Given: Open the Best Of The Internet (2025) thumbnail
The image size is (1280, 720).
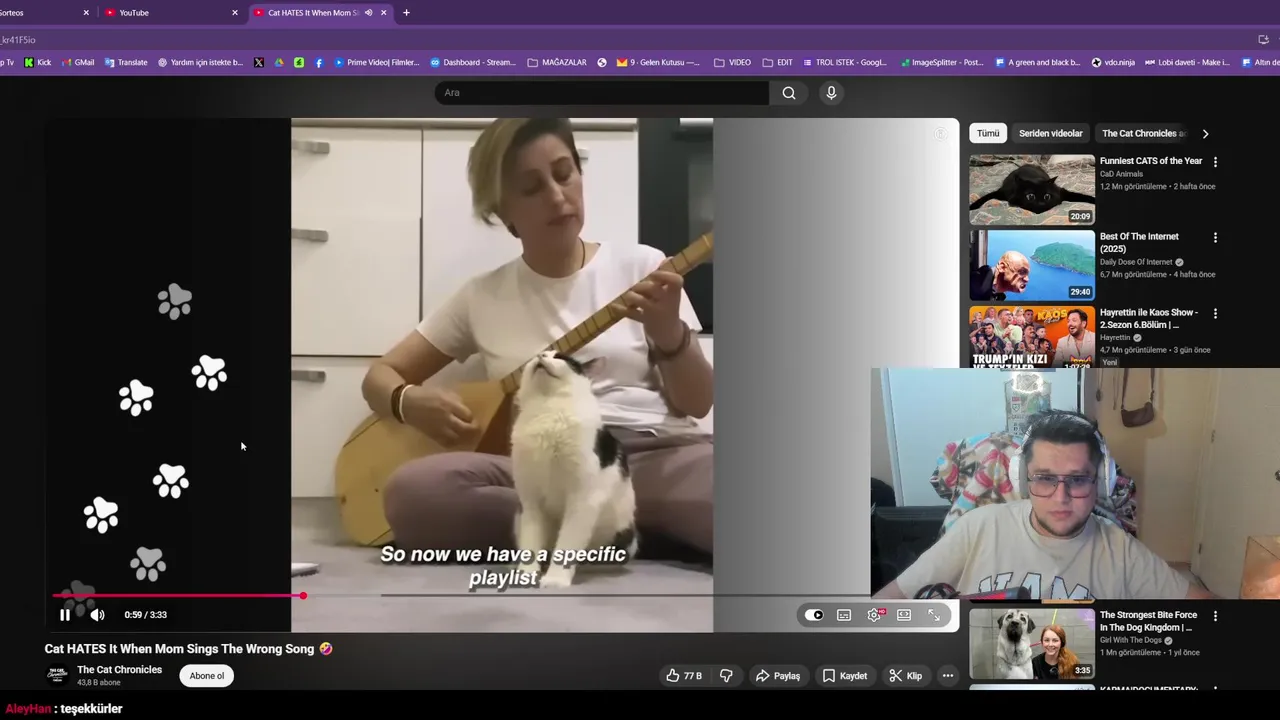Looking at the screenshot, I should tap(1032, 265).
